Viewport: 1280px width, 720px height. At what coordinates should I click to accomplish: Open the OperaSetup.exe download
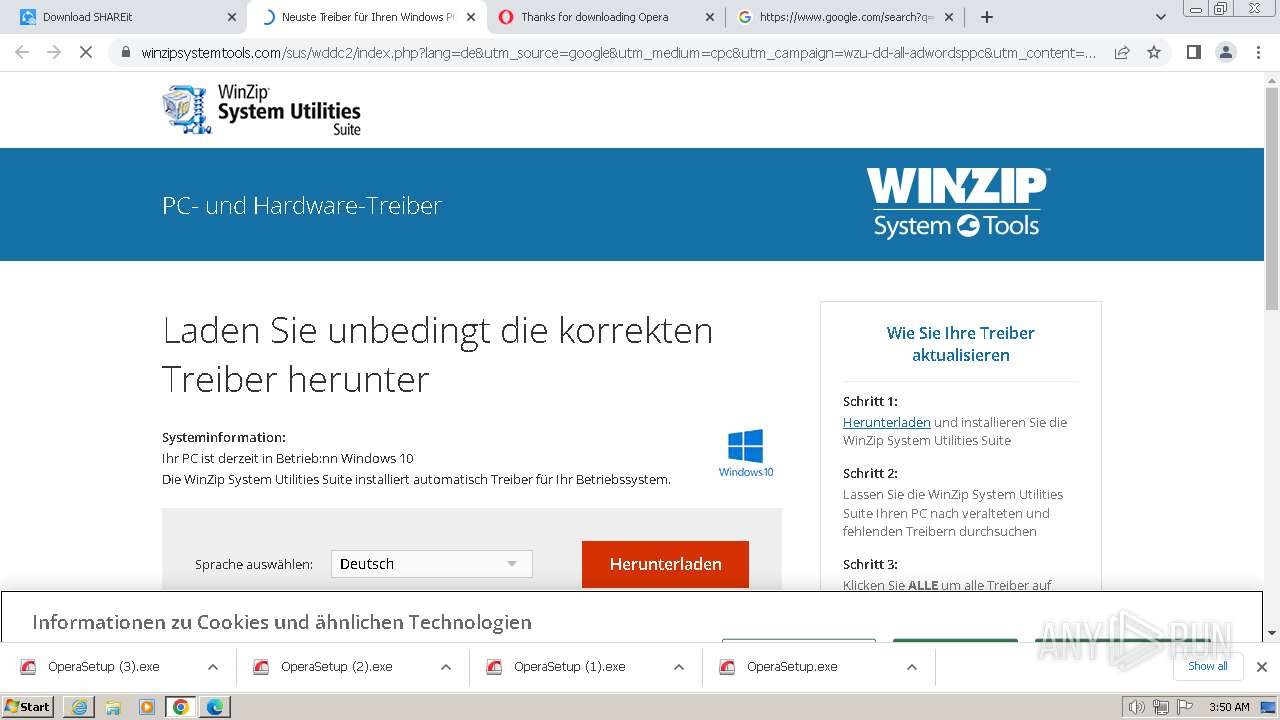pos(792,667)
